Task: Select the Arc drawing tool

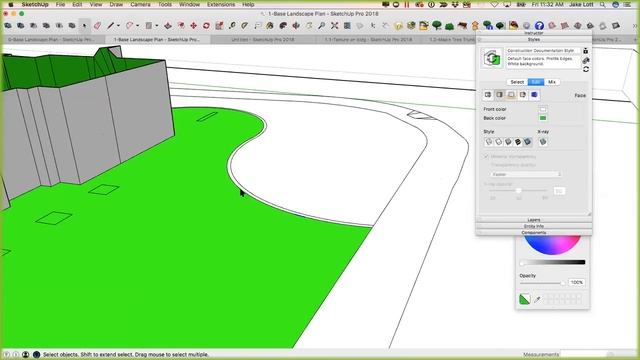Action: pos(129,25)
